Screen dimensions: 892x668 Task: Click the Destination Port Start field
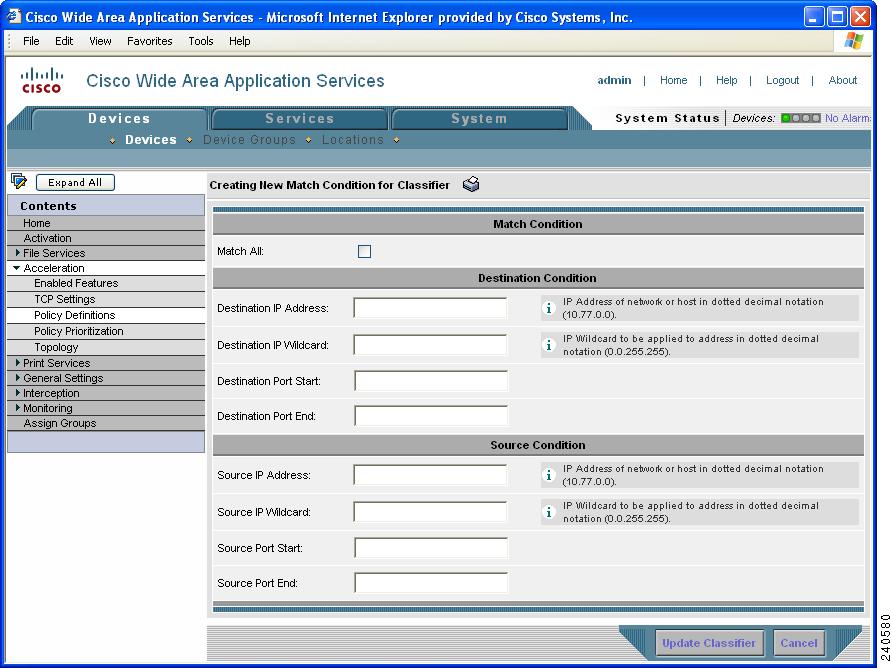point(431,381)
